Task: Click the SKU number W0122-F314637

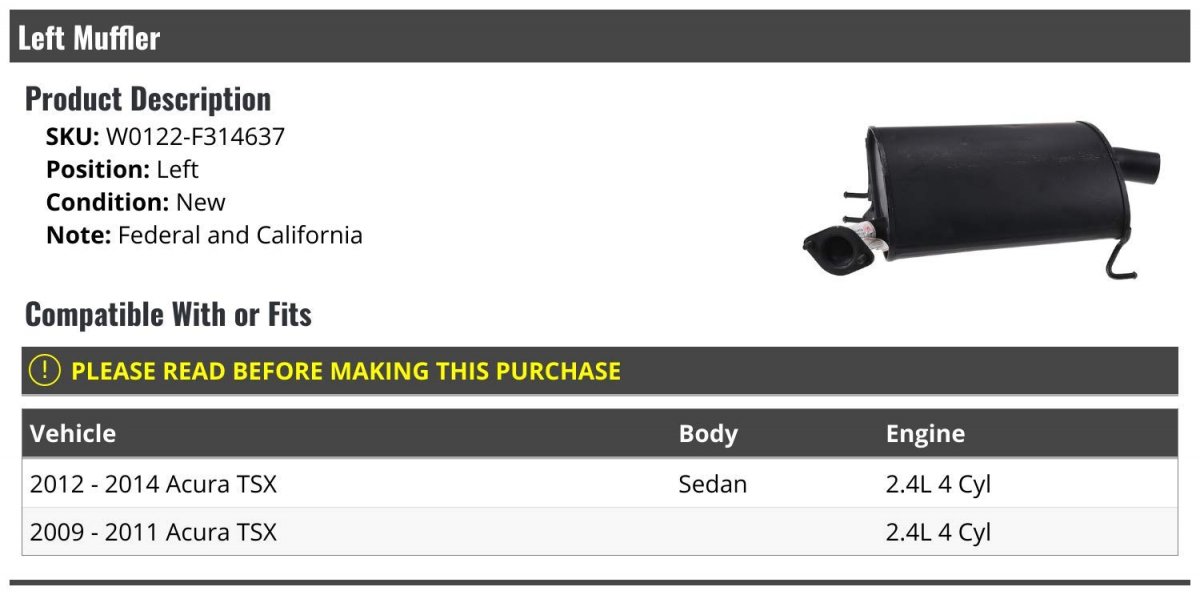Action: tap(195, 137)
